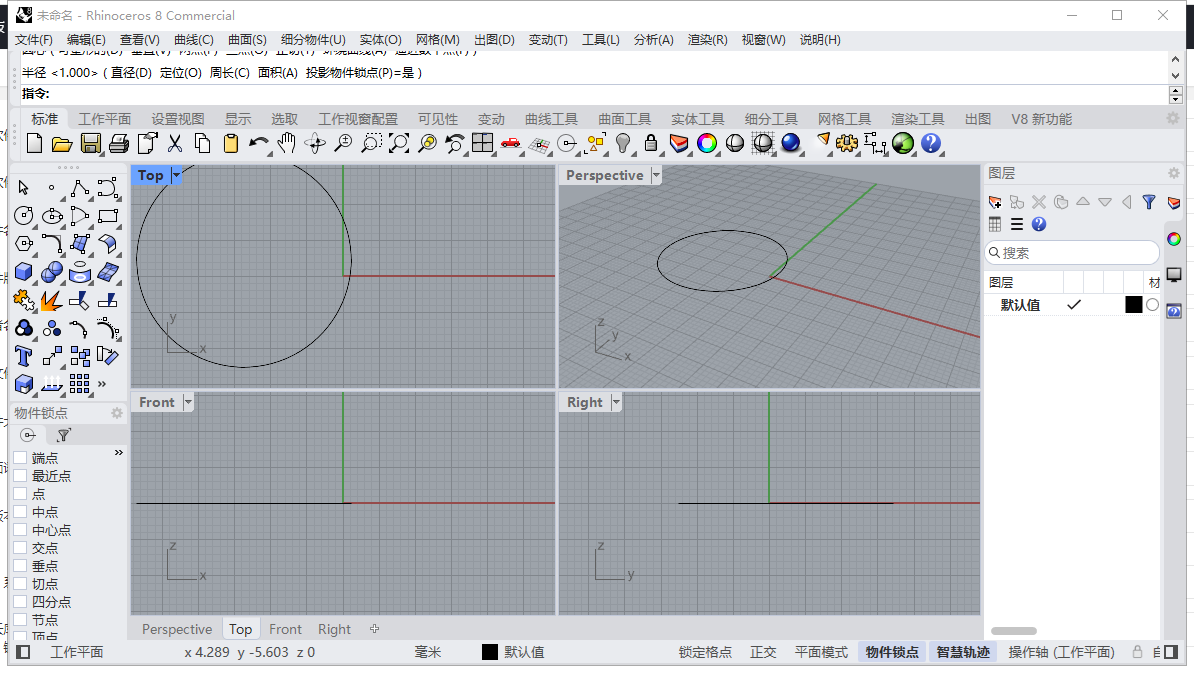Enable the 中心点 object snap checkbox
Image resolution: width=1194 pixels, height=673 pixels.
(x=21, y=530)
